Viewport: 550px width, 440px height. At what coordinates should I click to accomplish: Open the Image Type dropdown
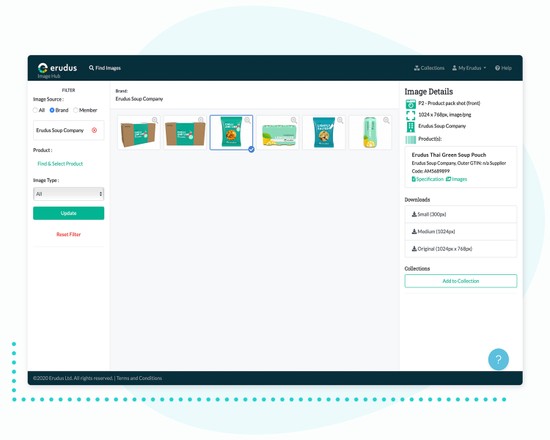68,194
